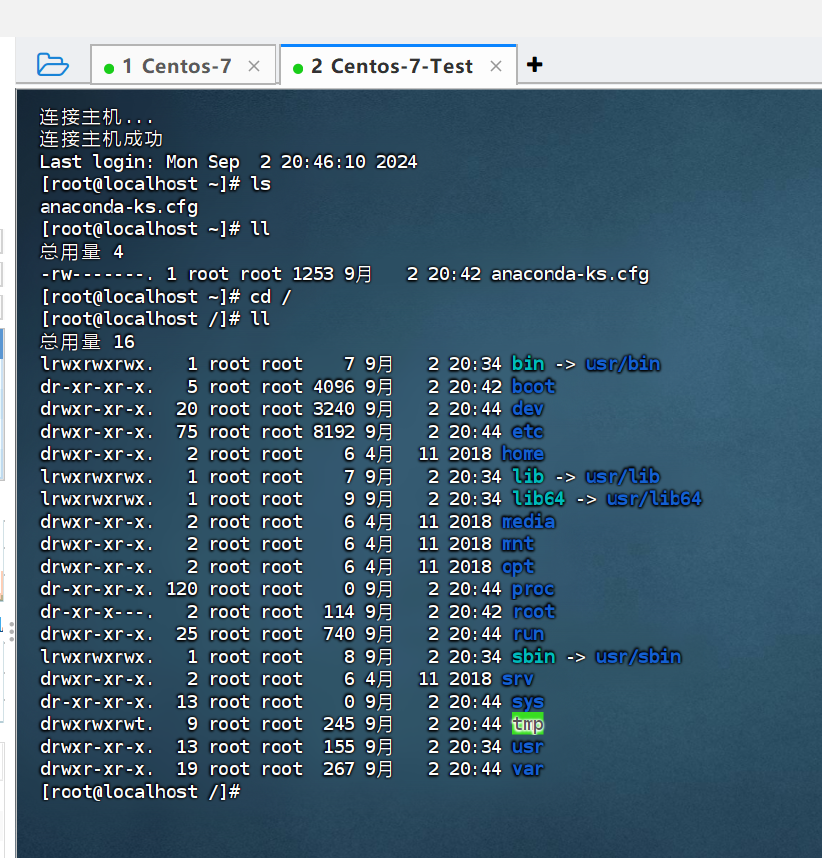Click the home directory name
This screenshot has width=822, height=858.
[x=522, y=454]
